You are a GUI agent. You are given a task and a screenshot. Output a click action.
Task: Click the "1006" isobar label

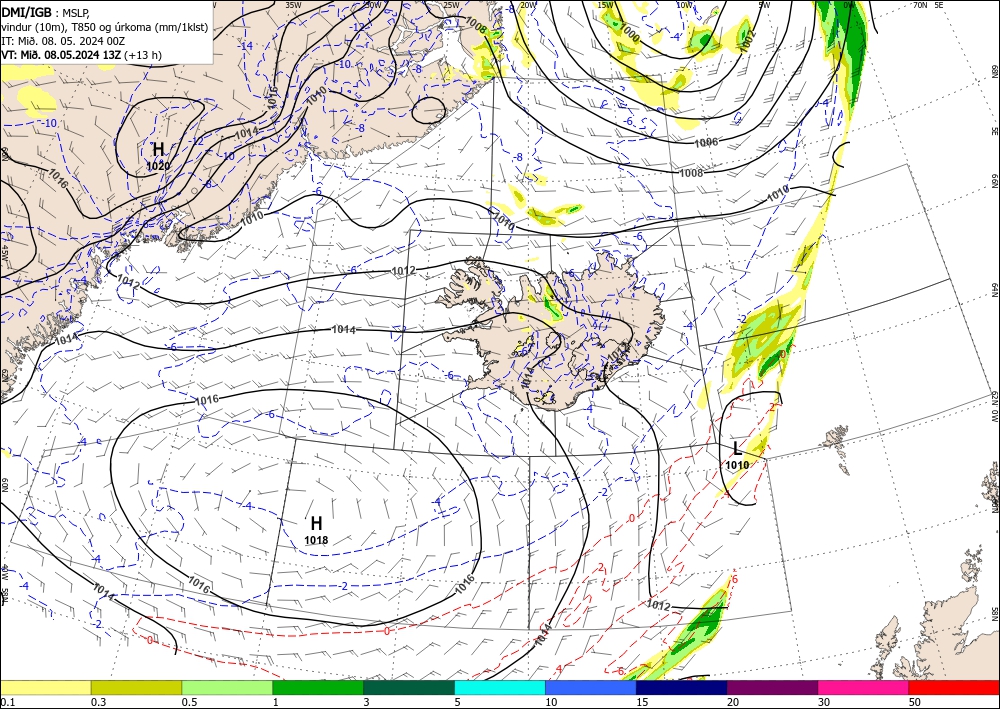[706, 142]
